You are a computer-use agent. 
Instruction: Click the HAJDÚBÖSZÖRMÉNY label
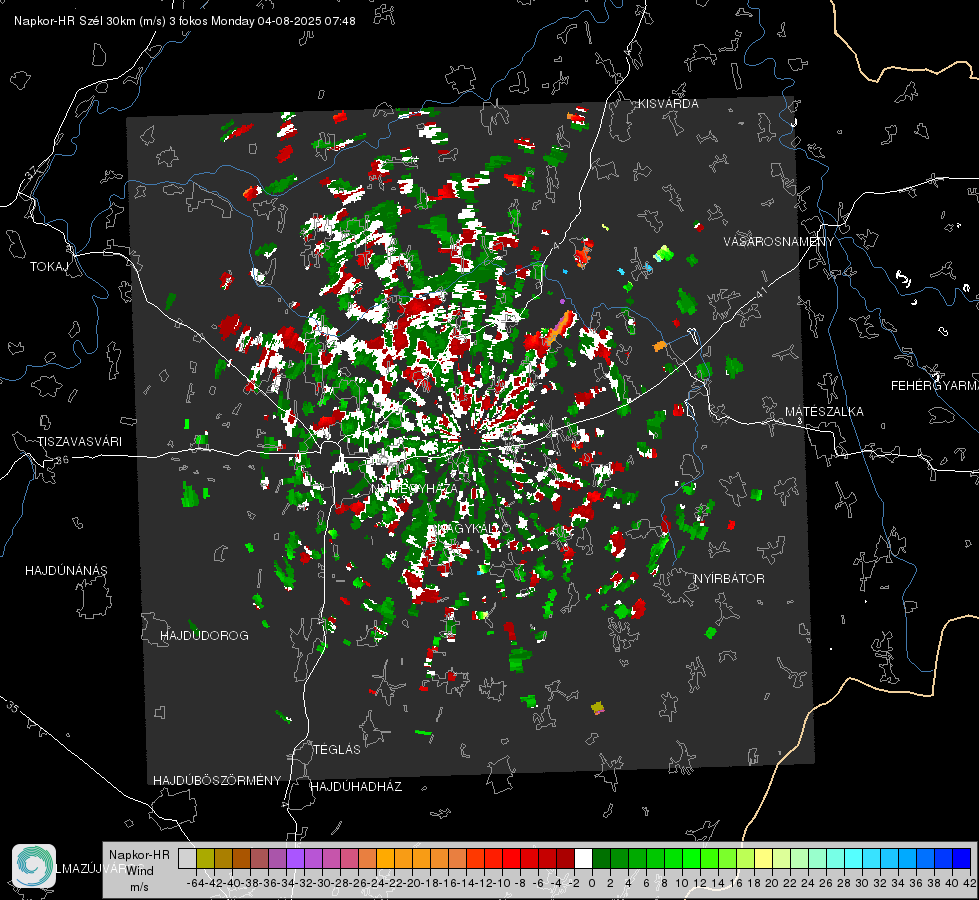click(217, 781)
